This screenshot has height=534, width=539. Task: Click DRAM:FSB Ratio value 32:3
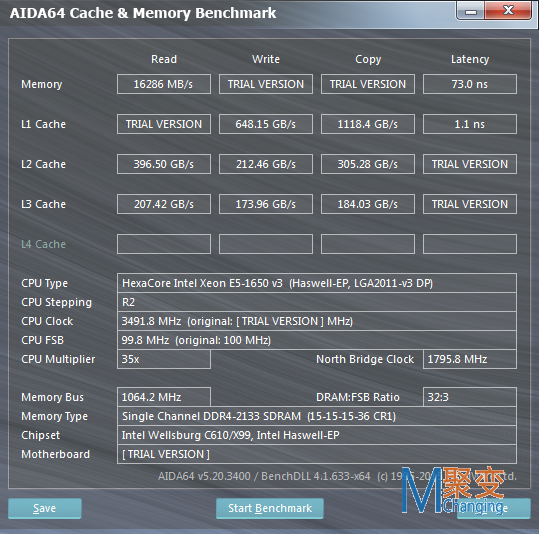tap(470, 397)
